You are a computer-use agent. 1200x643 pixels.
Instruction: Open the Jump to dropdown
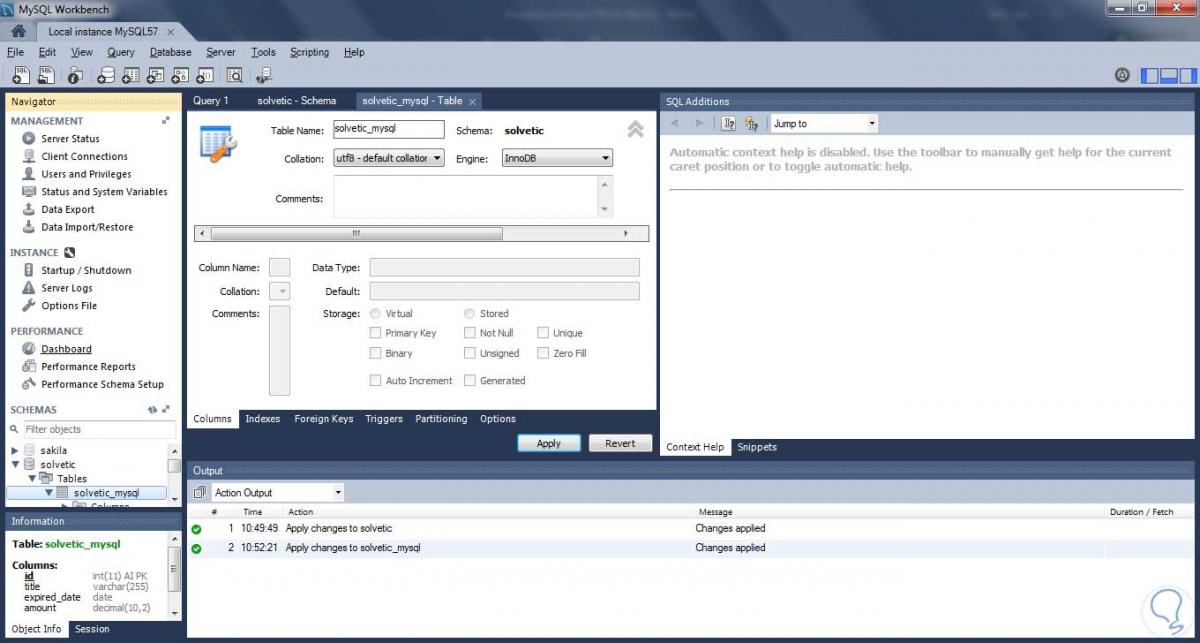(824, 123)
